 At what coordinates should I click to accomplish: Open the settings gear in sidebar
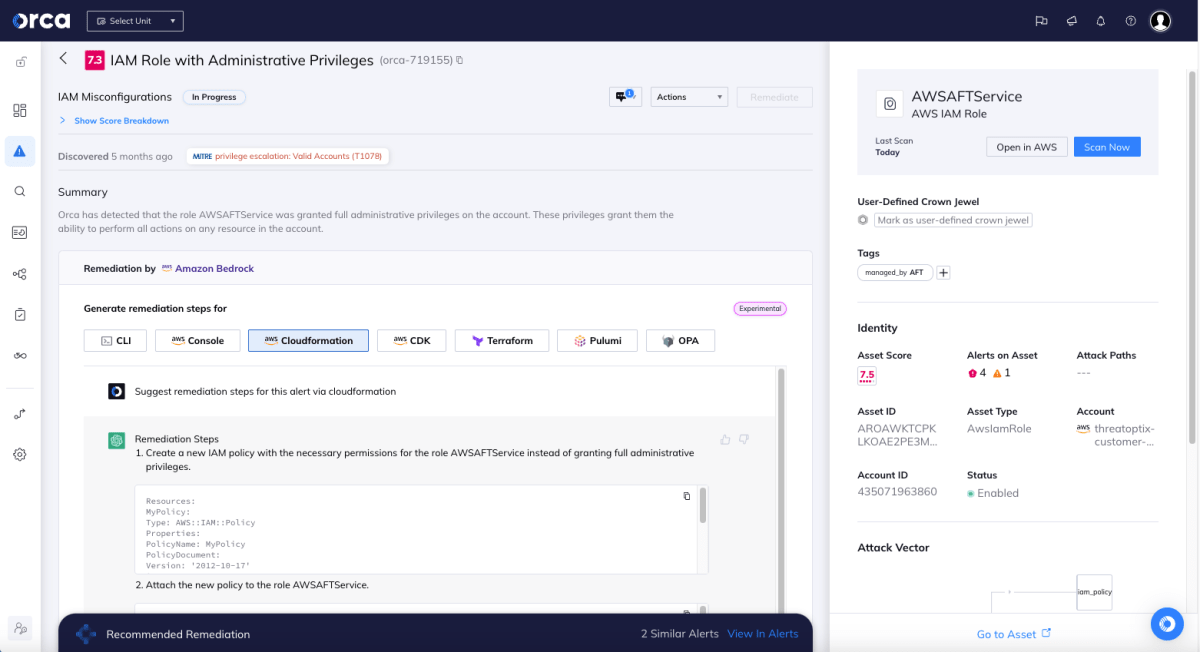point(20,454)
